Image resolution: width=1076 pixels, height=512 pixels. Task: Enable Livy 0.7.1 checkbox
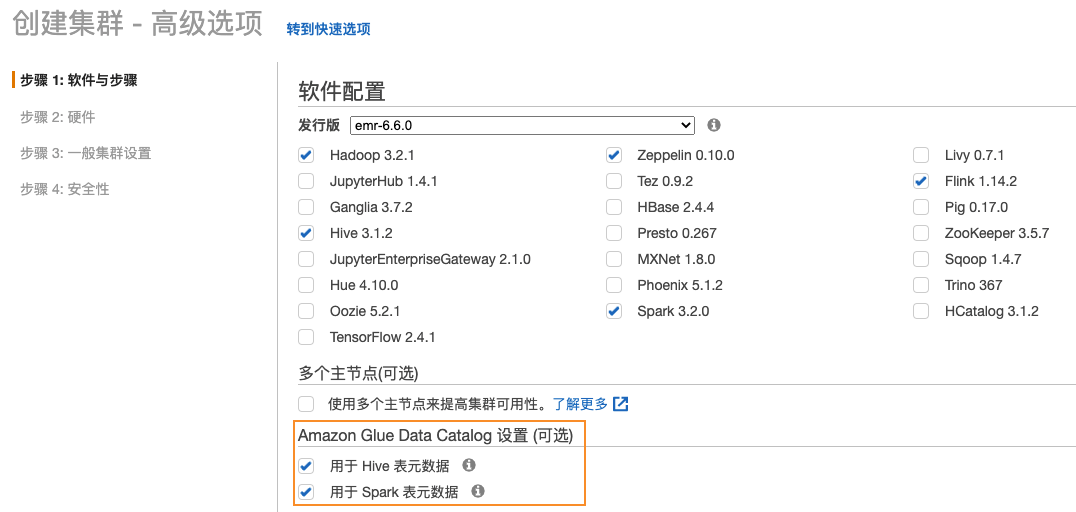[921, 155]
